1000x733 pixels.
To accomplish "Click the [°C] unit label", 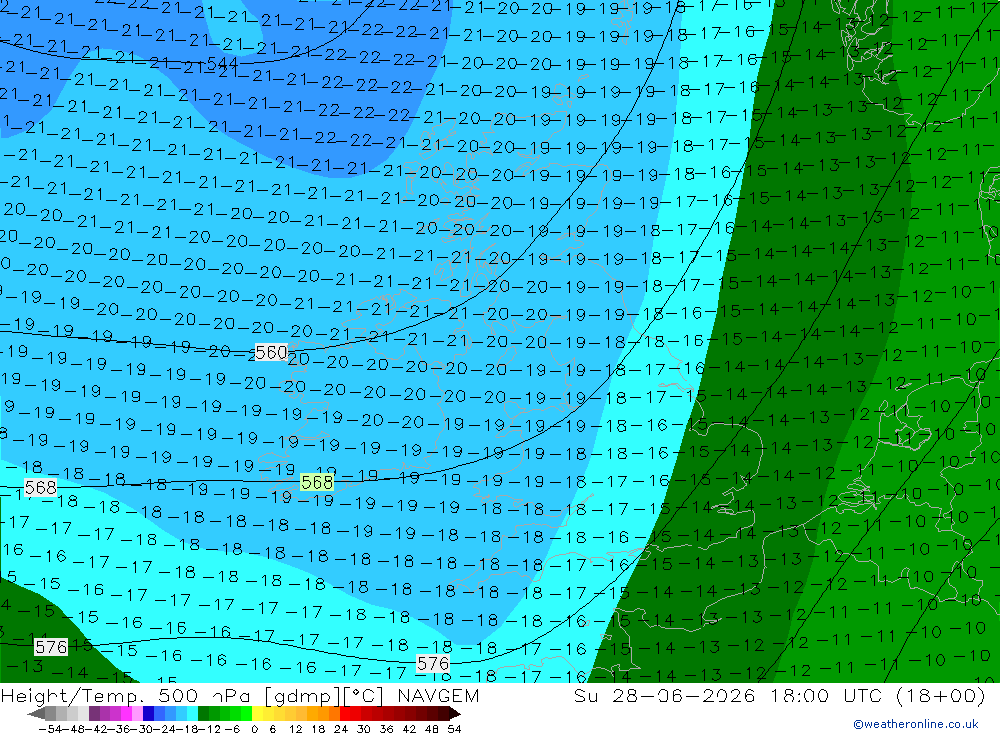I will [365, 696].
